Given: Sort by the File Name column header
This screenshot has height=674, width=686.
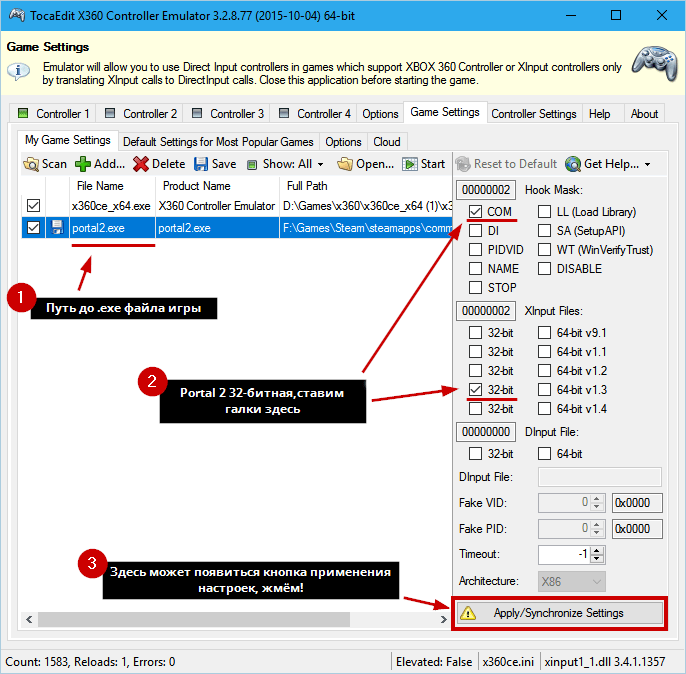Looking at the screenshot, I should click(x=112, y=186).
